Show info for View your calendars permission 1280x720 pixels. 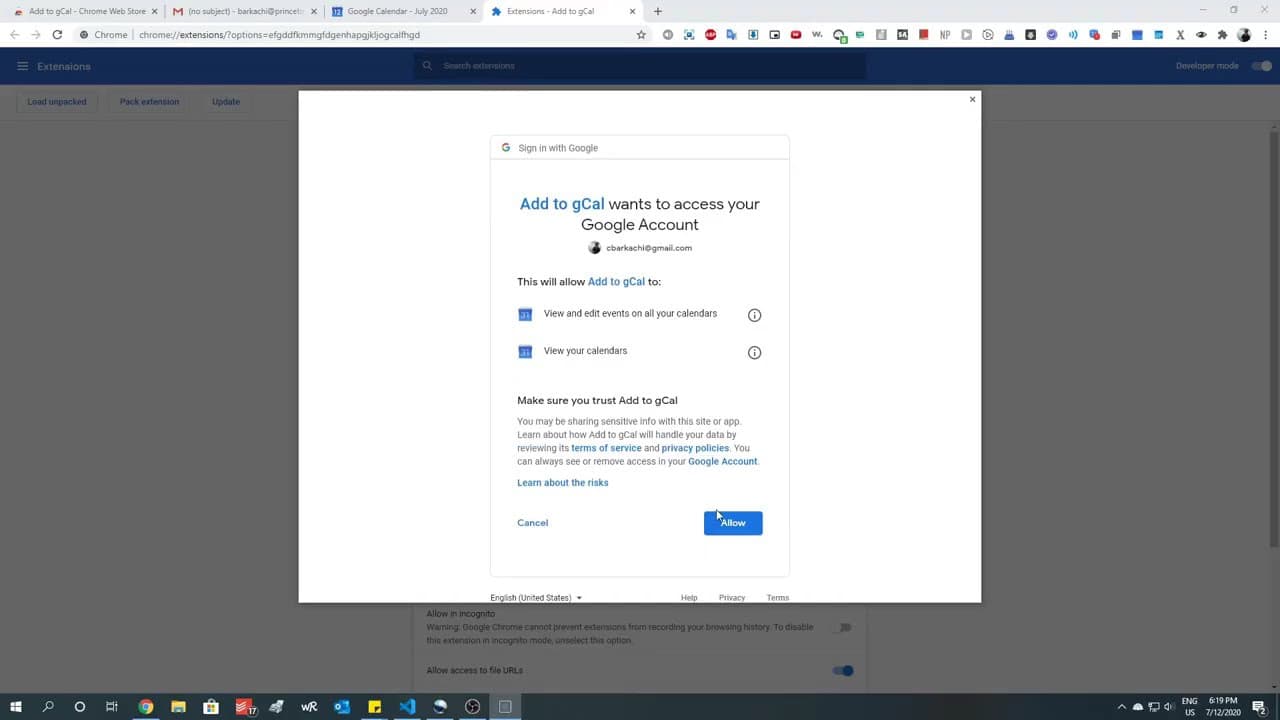(755, 352)
